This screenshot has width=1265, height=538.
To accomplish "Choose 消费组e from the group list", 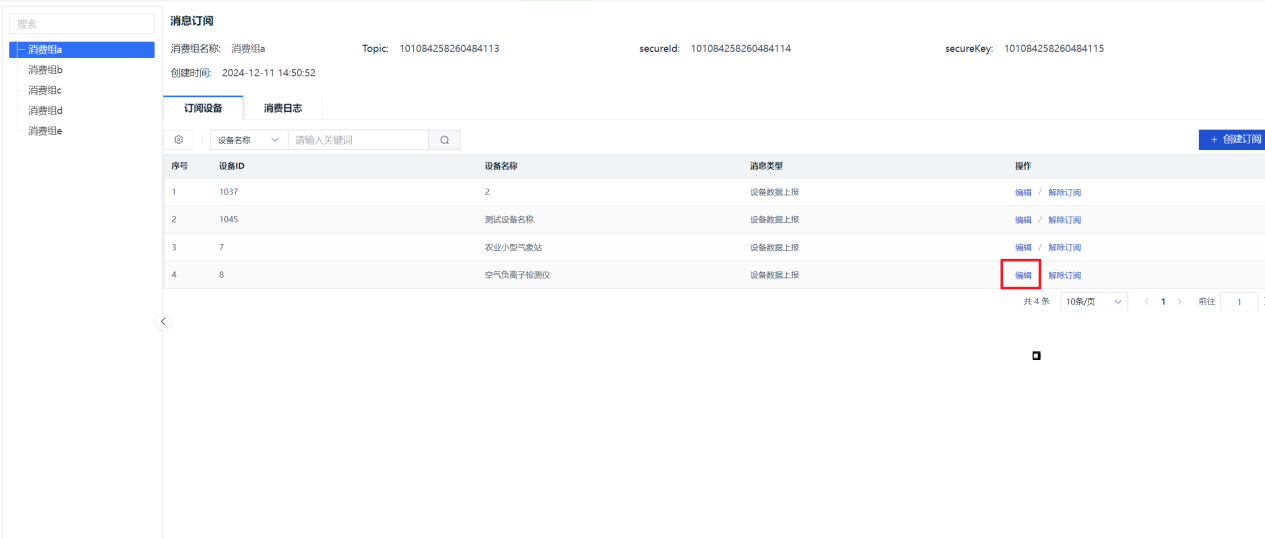I will click(x=45, y=131).
